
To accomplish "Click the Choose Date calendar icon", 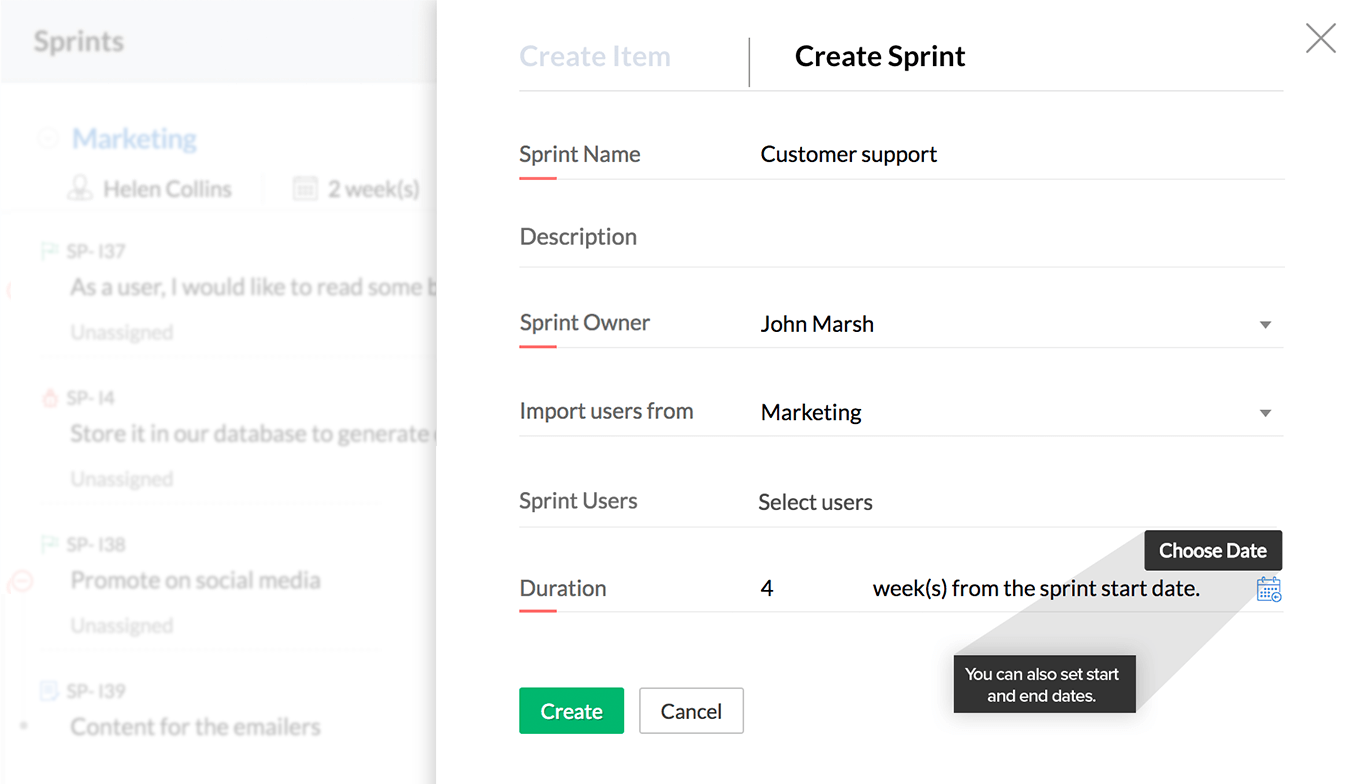I will [1268, 590].
